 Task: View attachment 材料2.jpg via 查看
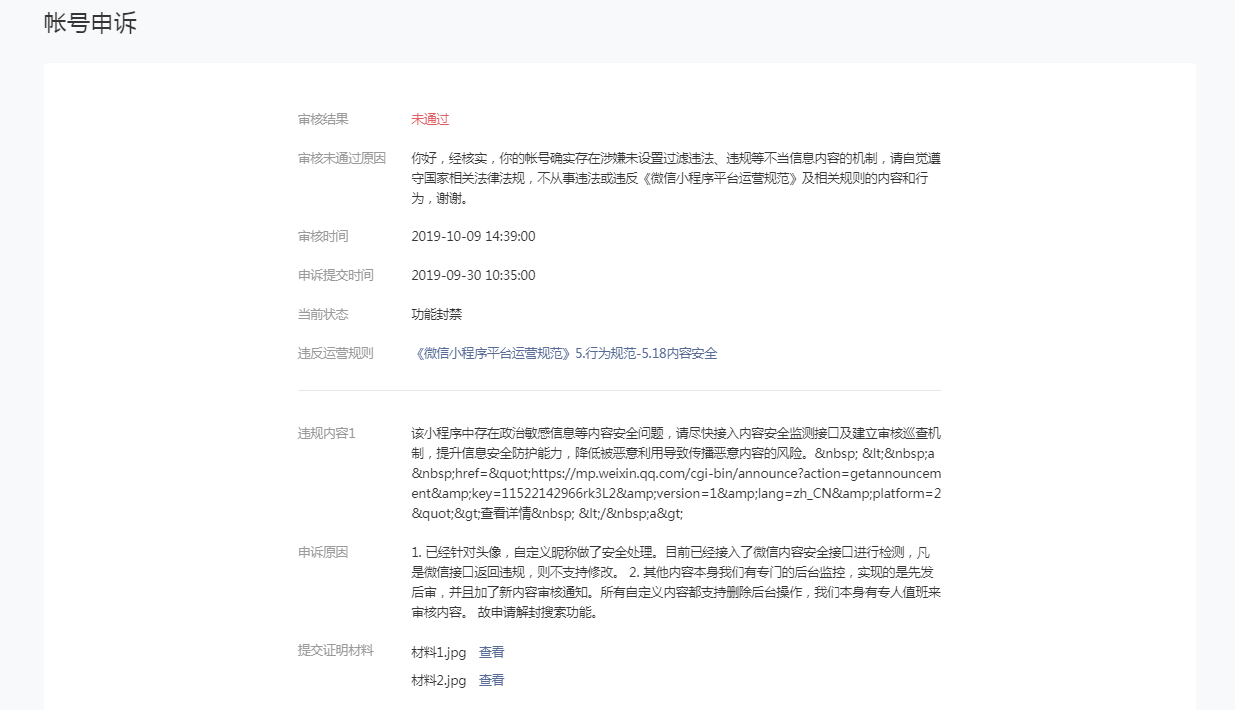point(491,680)
